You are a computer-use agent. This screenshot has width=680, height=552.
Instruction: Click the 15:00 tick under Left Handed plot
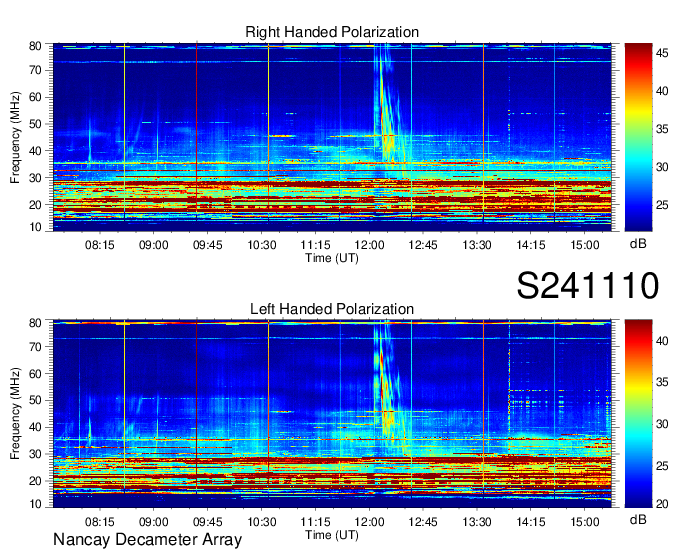[585, 522]
